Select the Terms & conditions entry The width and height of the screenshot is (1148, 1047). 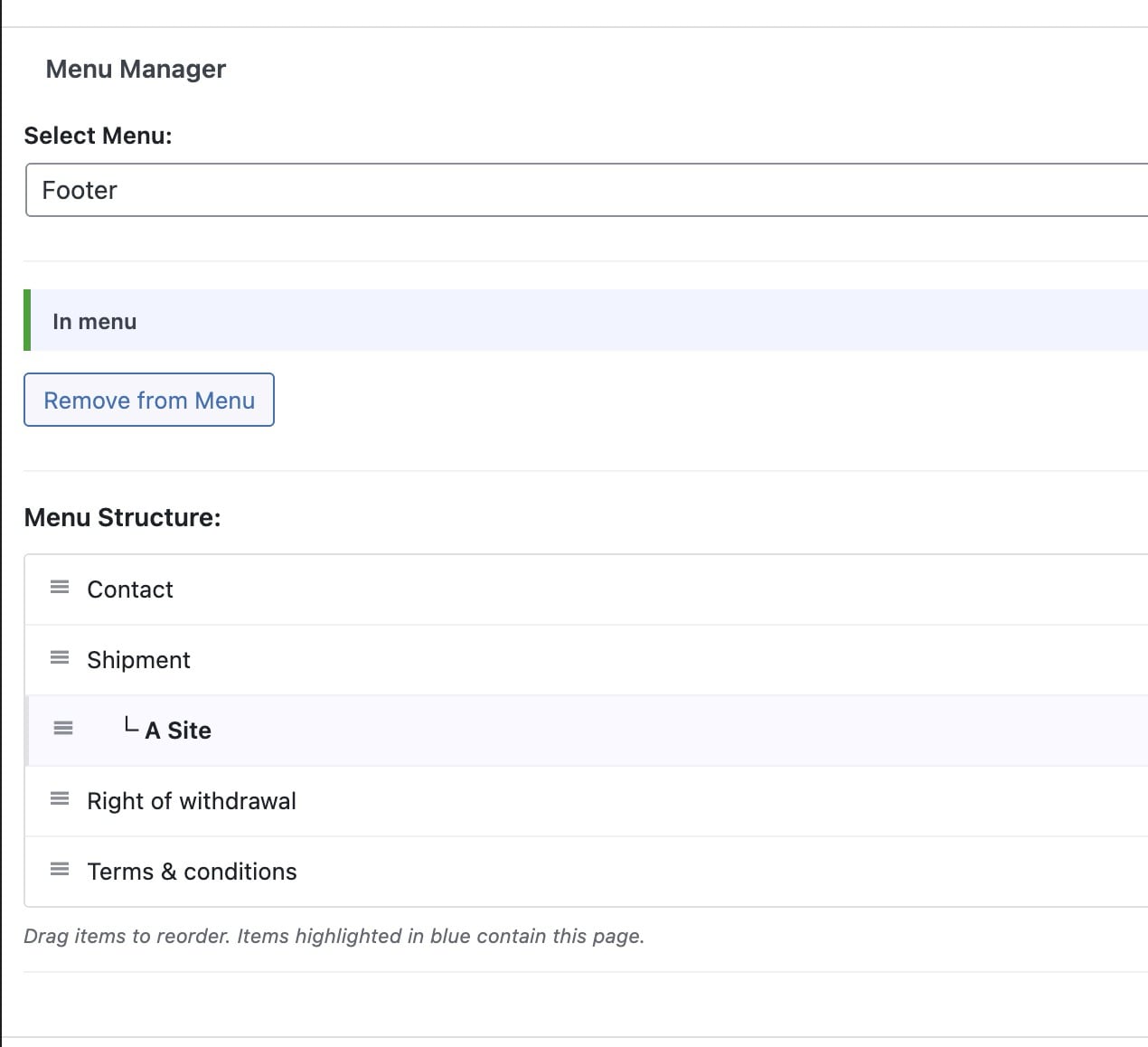coord(192,871)
